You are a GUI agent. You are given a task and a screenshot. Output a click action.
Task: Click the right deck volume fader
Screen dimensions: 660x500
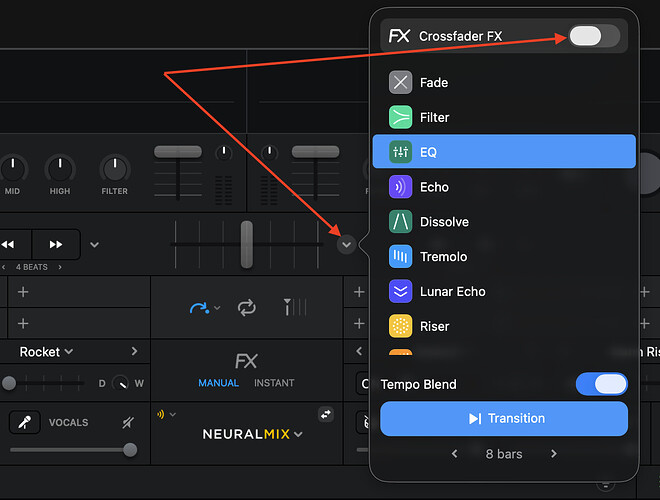pos(315,152)
